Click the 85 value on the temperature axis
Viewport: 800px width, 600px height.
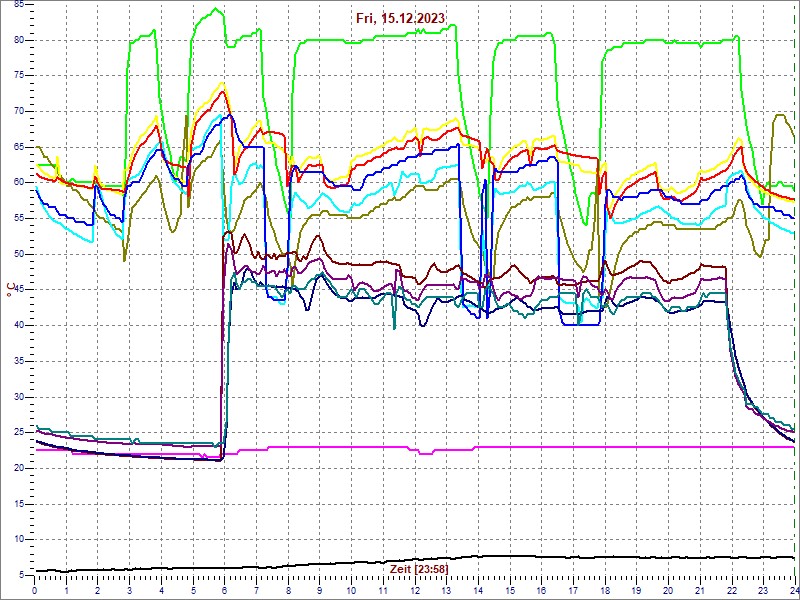[19, 5]
